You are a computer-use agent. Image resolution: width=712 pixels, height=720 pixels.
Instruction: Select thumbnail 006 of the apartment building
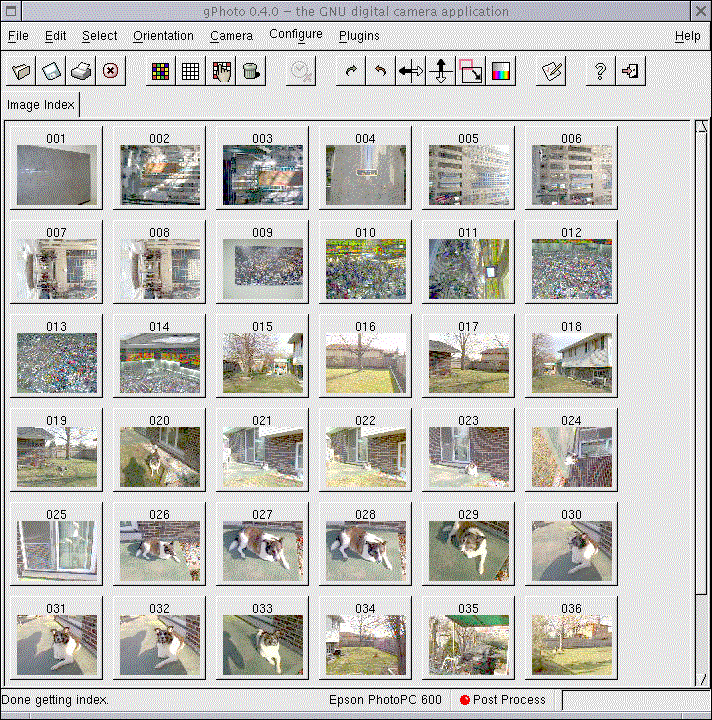[572, 168]
